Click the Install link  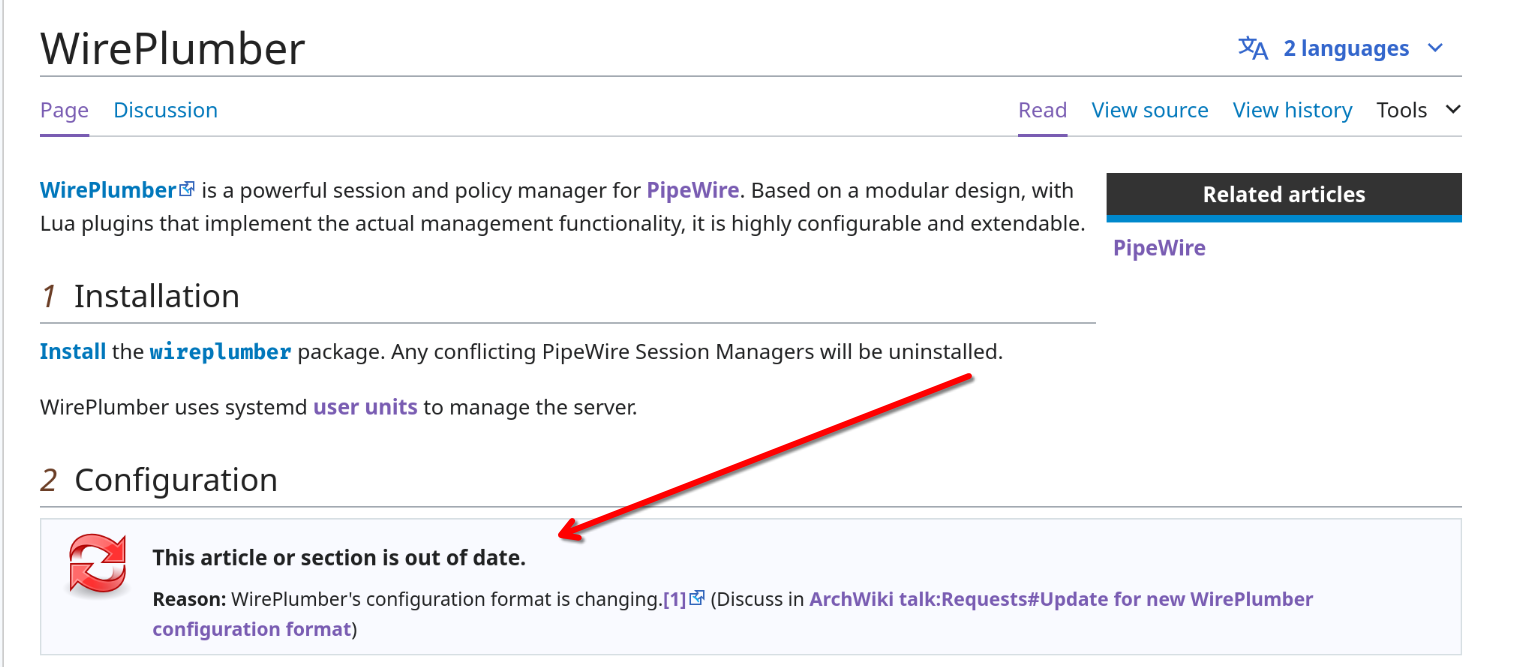73,352
